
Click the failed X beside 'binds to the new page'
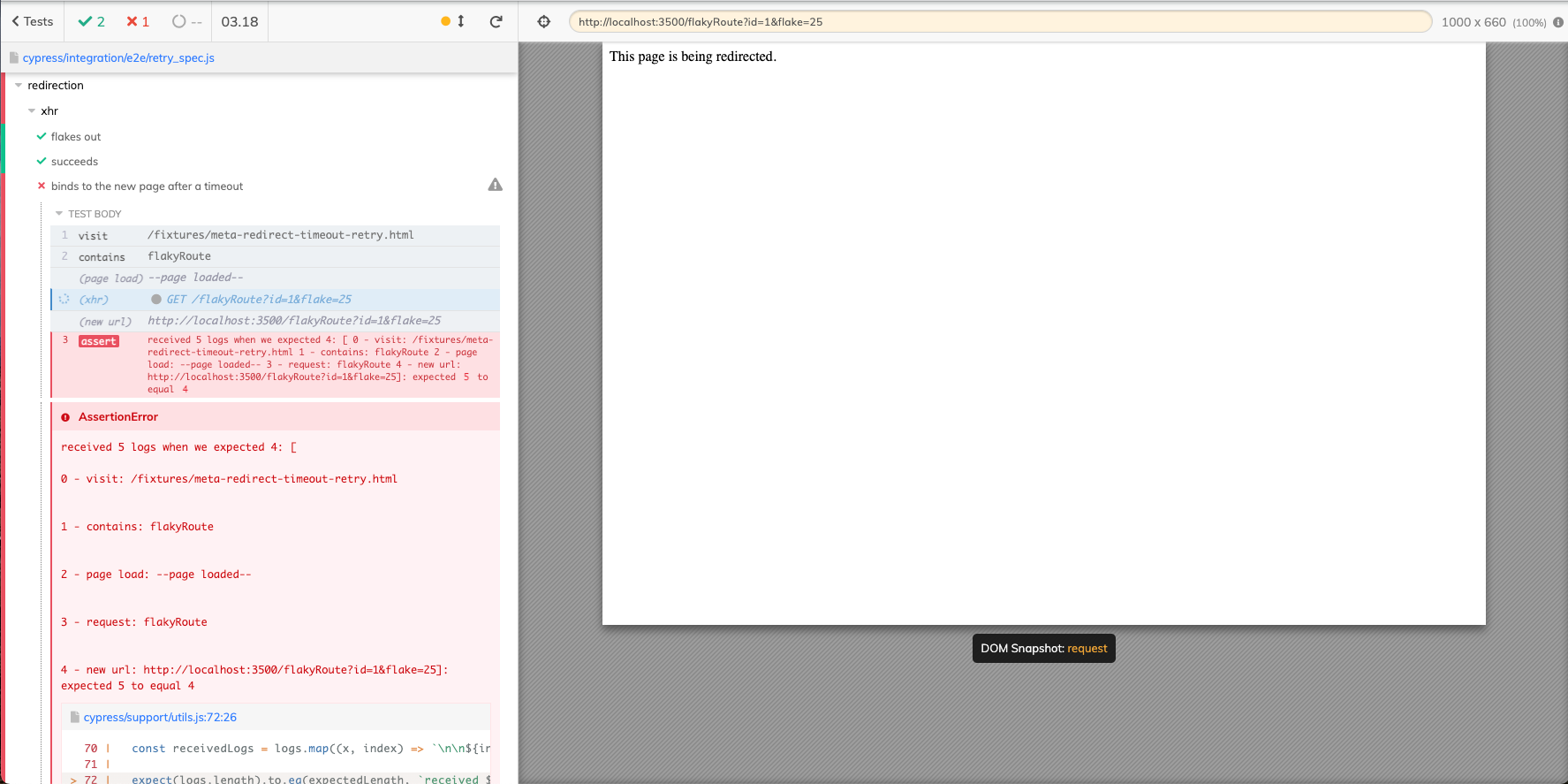point(42,186)
